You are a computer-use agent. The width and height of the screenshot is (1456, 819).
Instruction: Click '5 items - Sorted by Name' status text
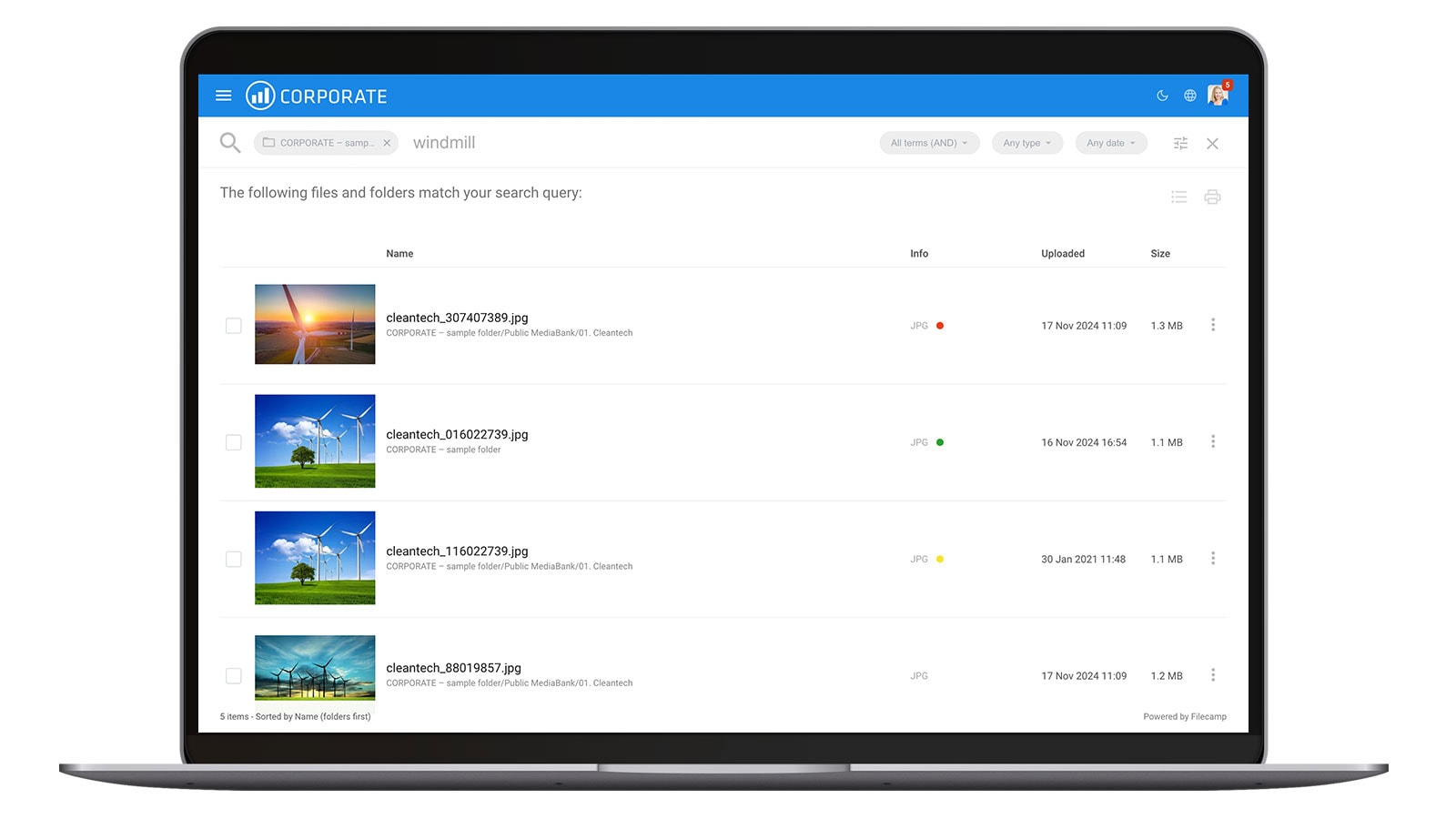click(295, 716)
